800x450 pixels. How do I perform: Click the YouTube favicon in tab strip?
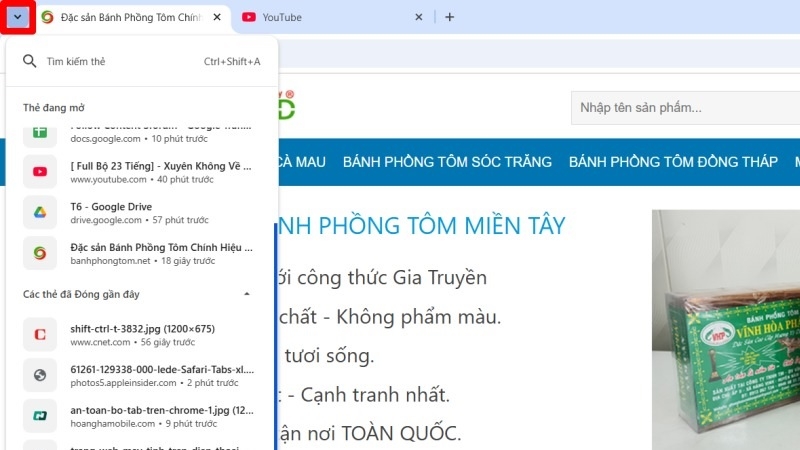coord(249,17)
